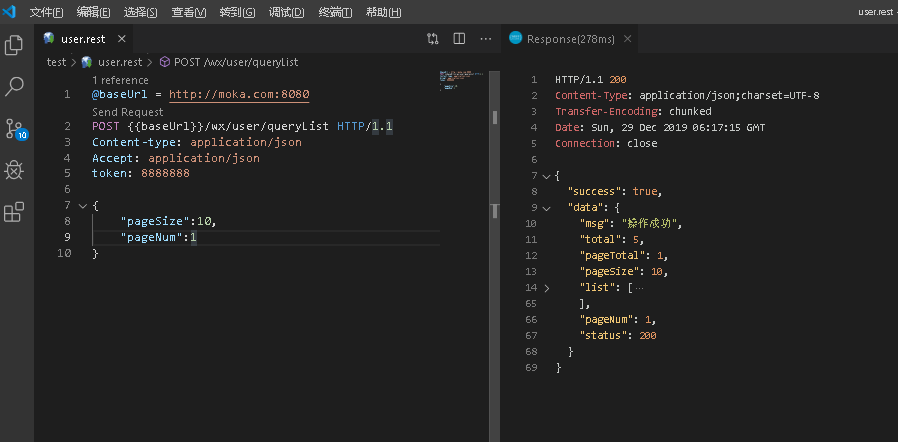Open the 转到(G) menu
This screenshot has width=898, height=442.
237,12
